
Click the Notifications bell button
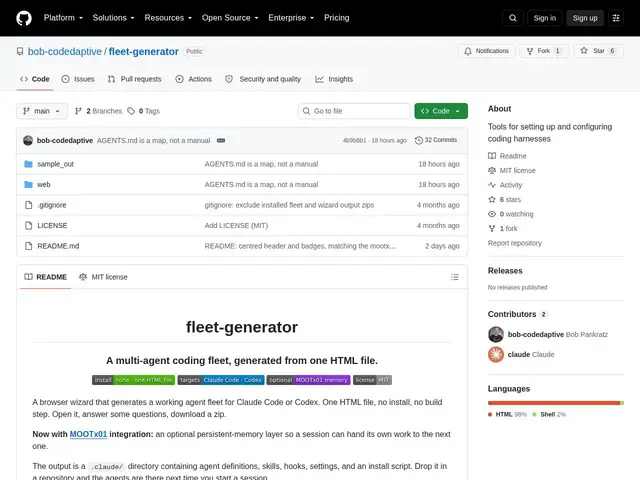[486, 51]
